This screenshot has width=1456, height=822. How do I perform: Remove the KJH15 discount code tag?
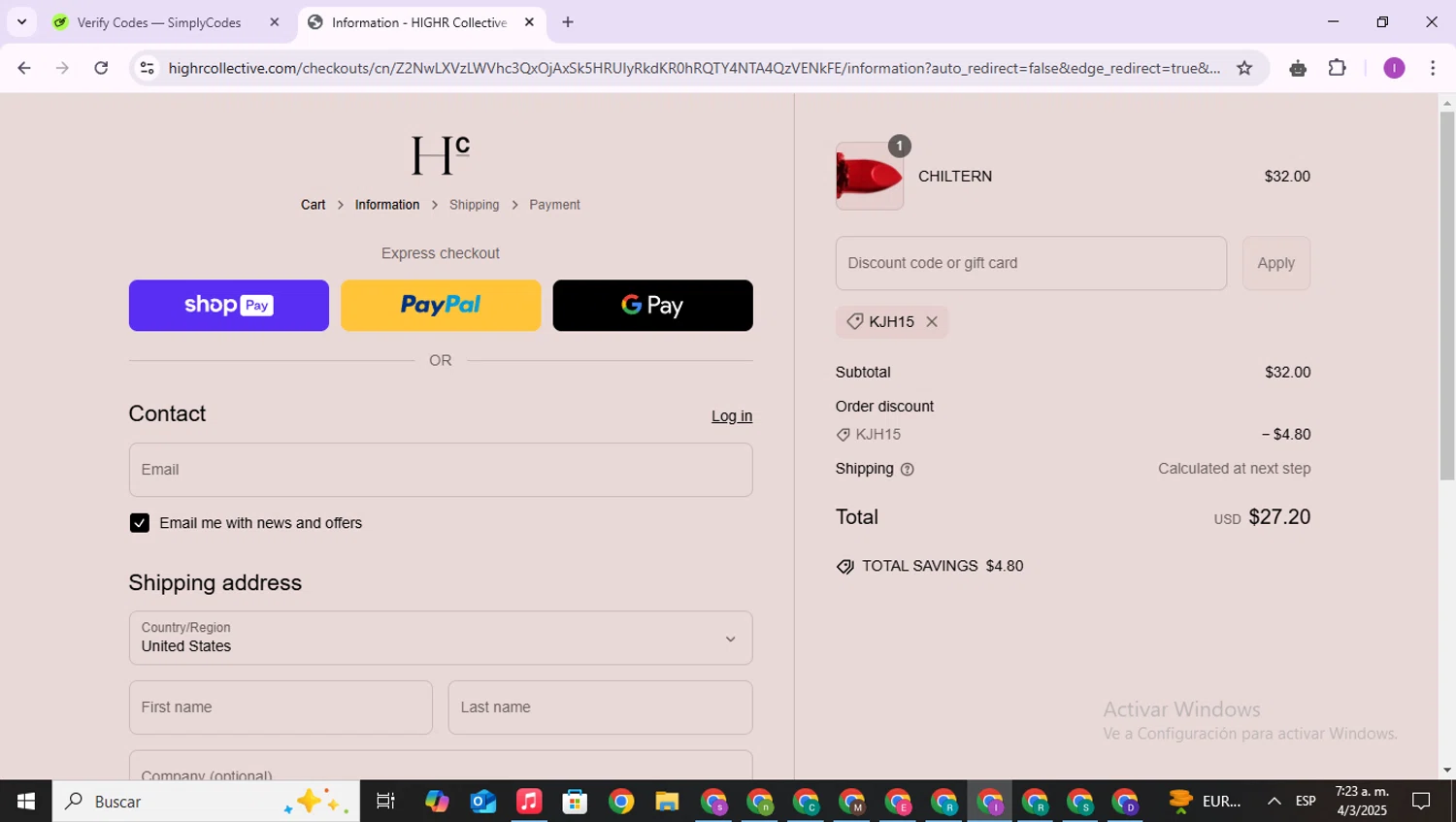[932, 322]
